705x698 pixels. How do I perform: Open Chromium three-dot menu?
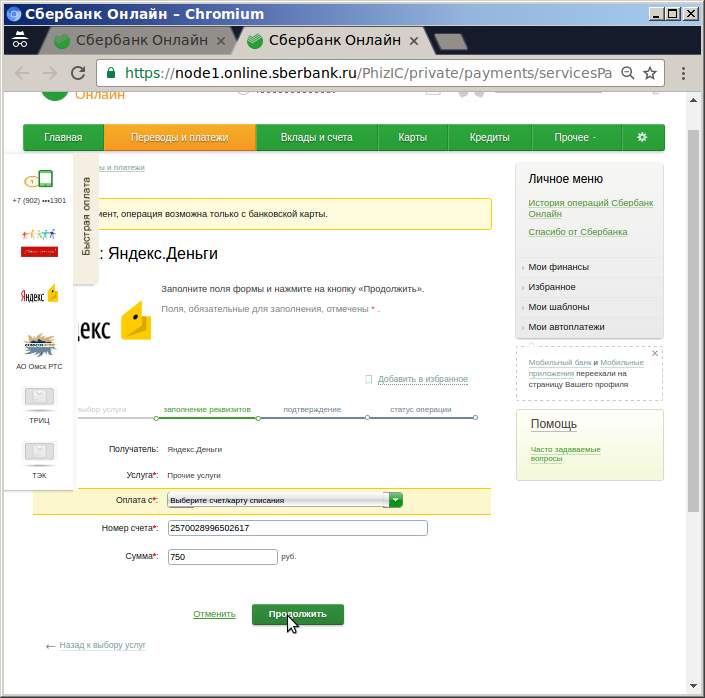click(683, 73)
